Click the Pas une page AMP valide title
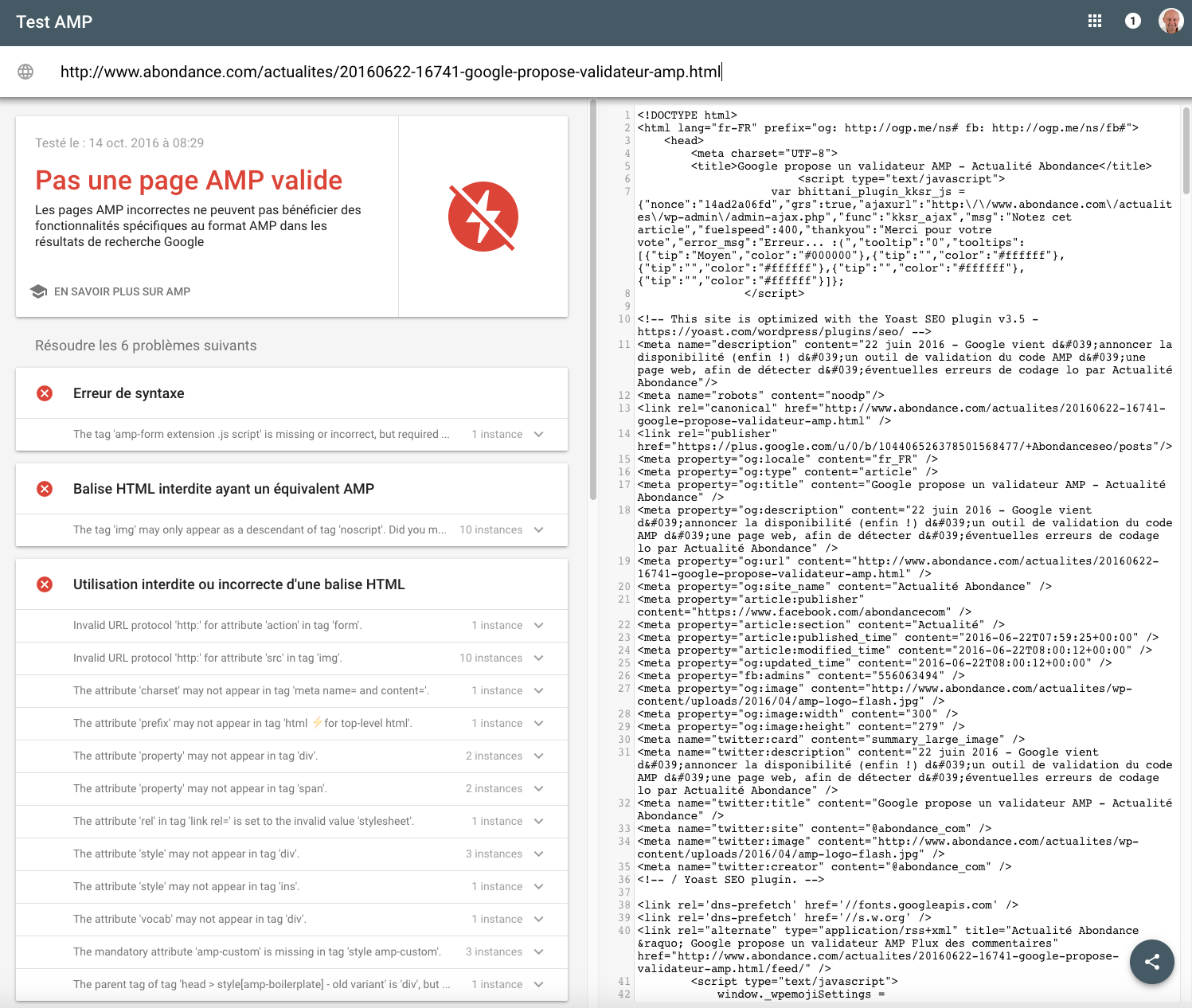The image size is (1192, 1008). (x=189, y=180)
